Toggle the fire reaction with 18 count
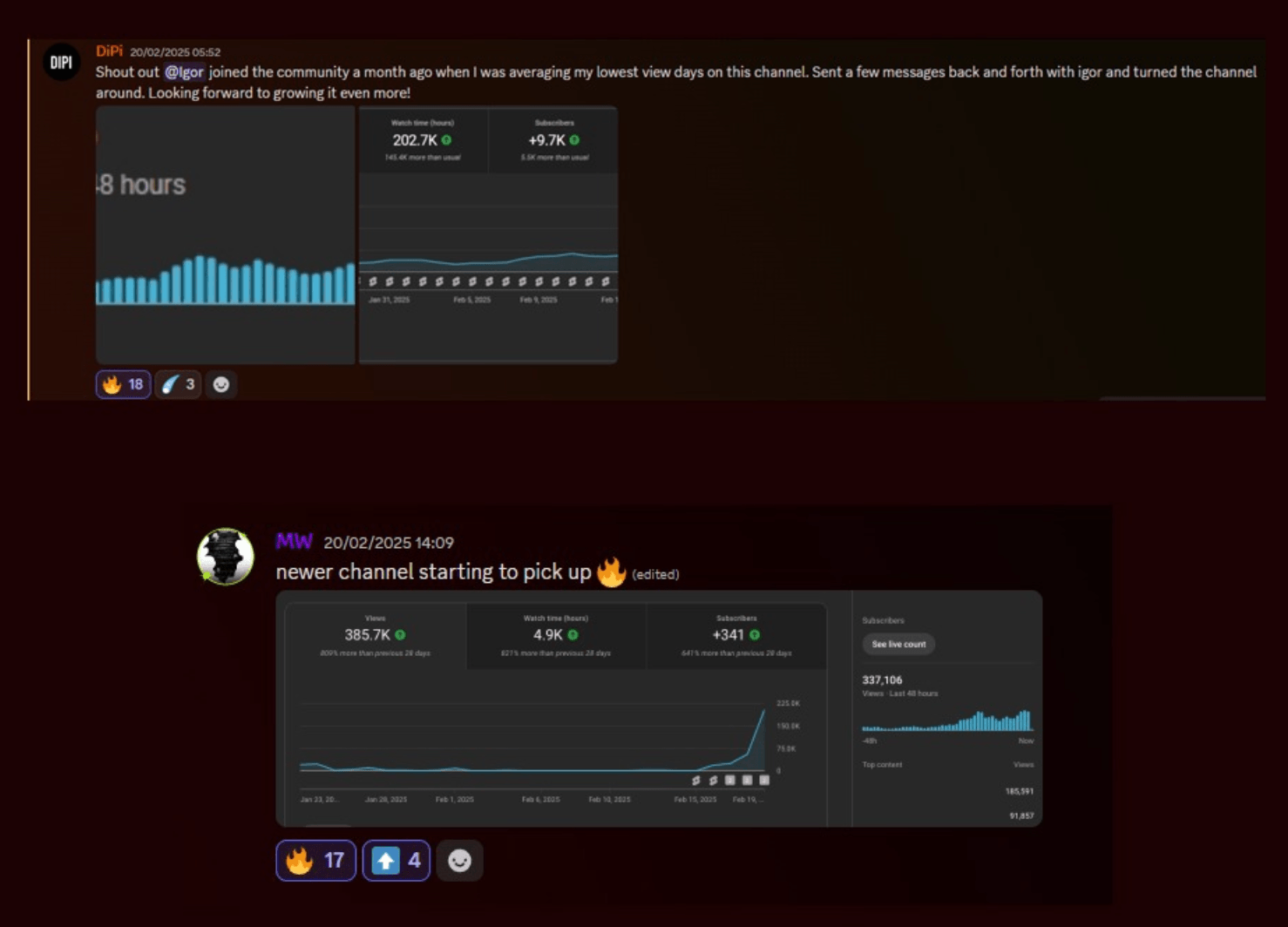Viewport: 1288px width, 927px height. coord(123,384)
